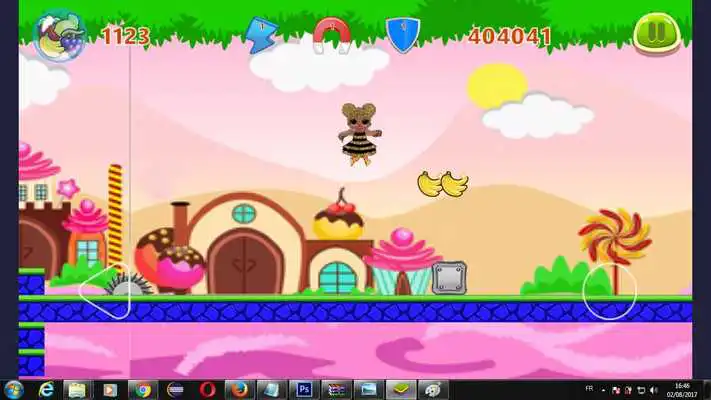Click the bee-dress doll character
This screenshot has height=400, width=711.
tap(360, 134)
